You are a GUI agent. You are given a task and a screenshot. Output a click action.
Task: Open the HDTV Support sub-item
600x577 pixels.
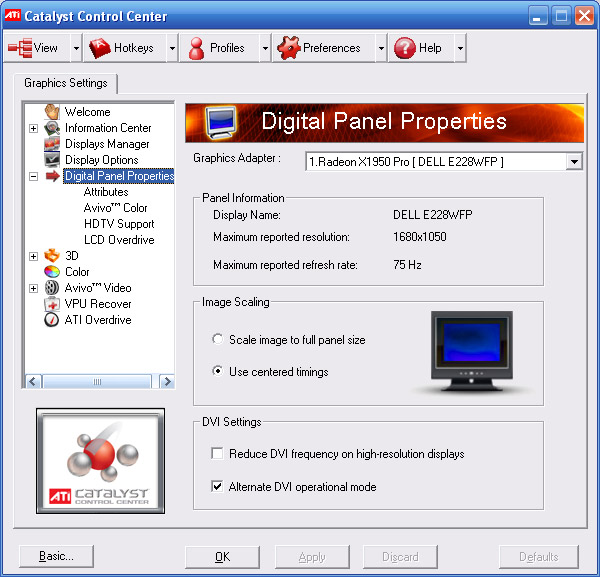point(119,224)
